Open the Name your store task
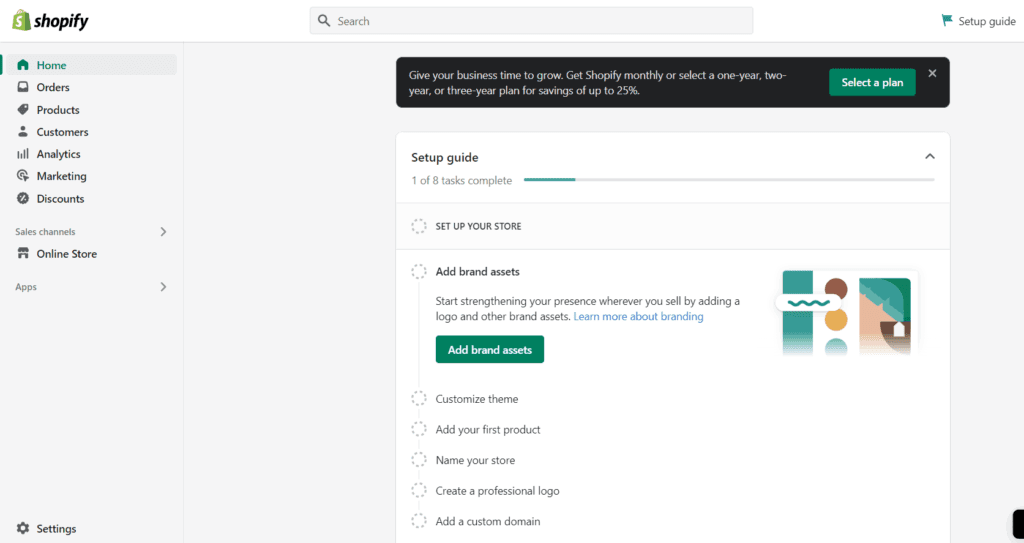Image resolution: width=1024 pixels, height=543 pixels. tap(475, 460)
